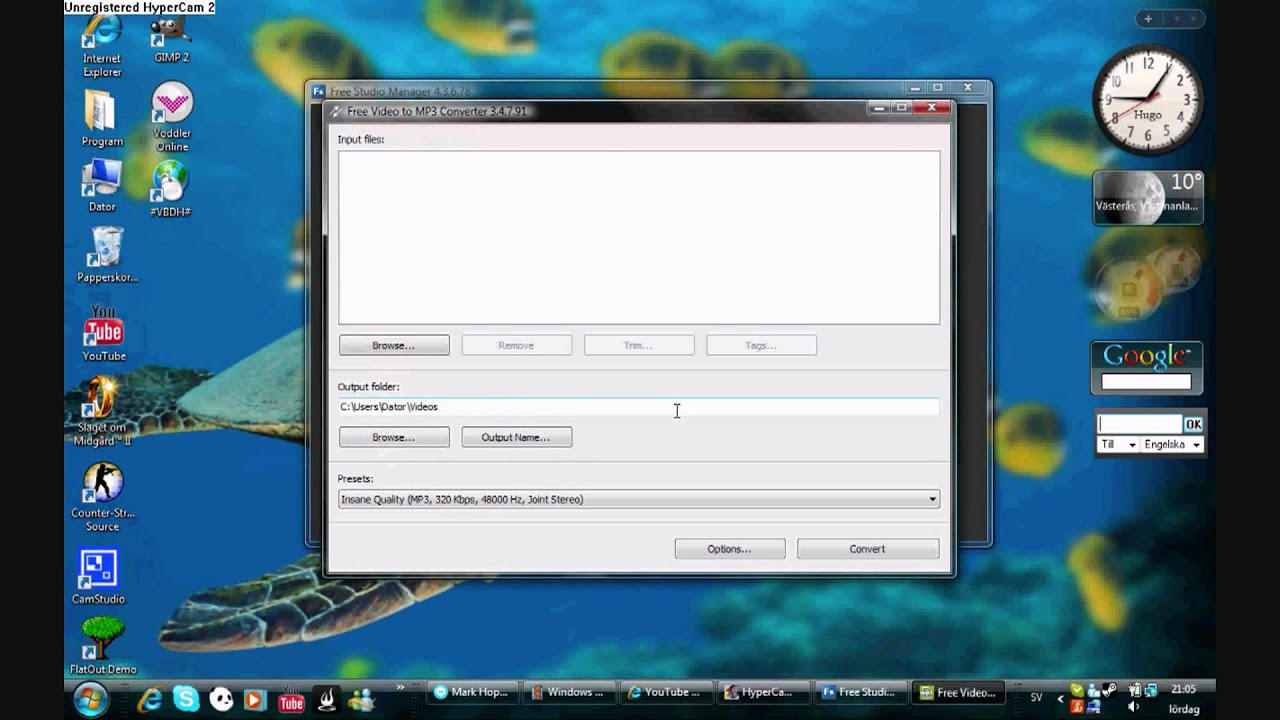
Task: Click the Output Name... button
Action: click(x=517, y=437)
